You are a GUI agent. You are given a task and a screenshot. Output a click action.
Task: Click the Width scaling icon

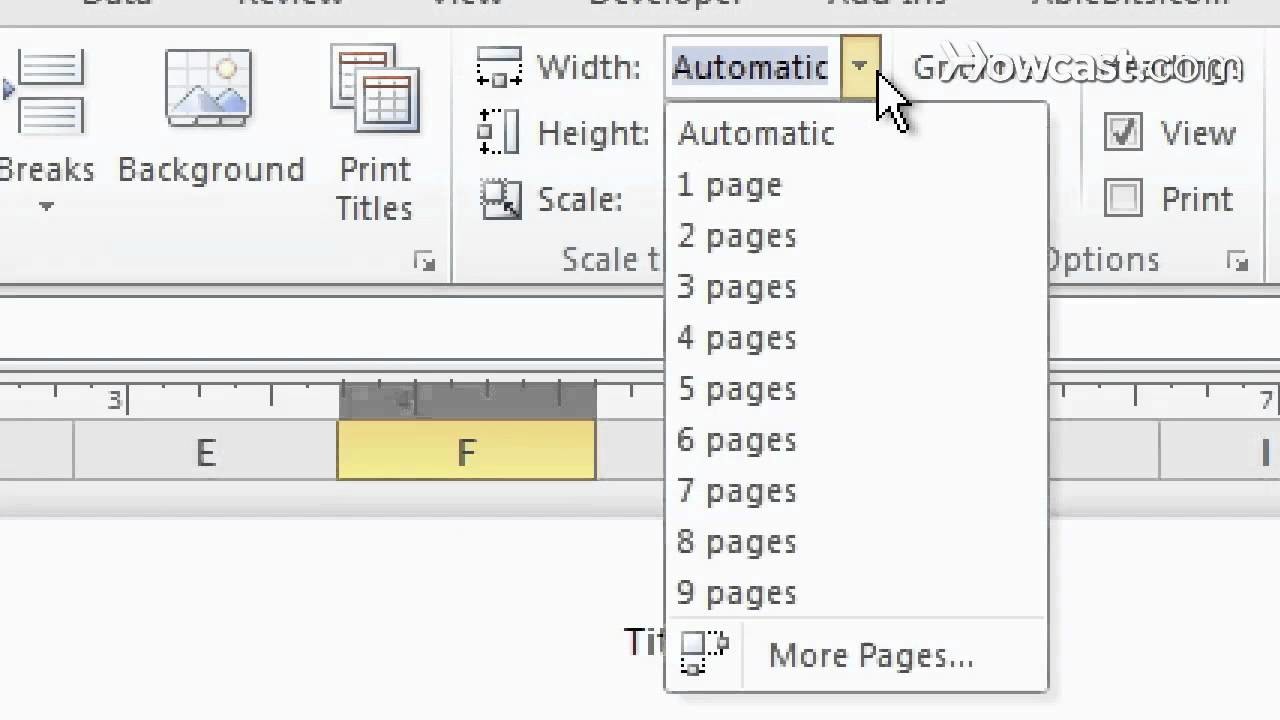[500, 66]
